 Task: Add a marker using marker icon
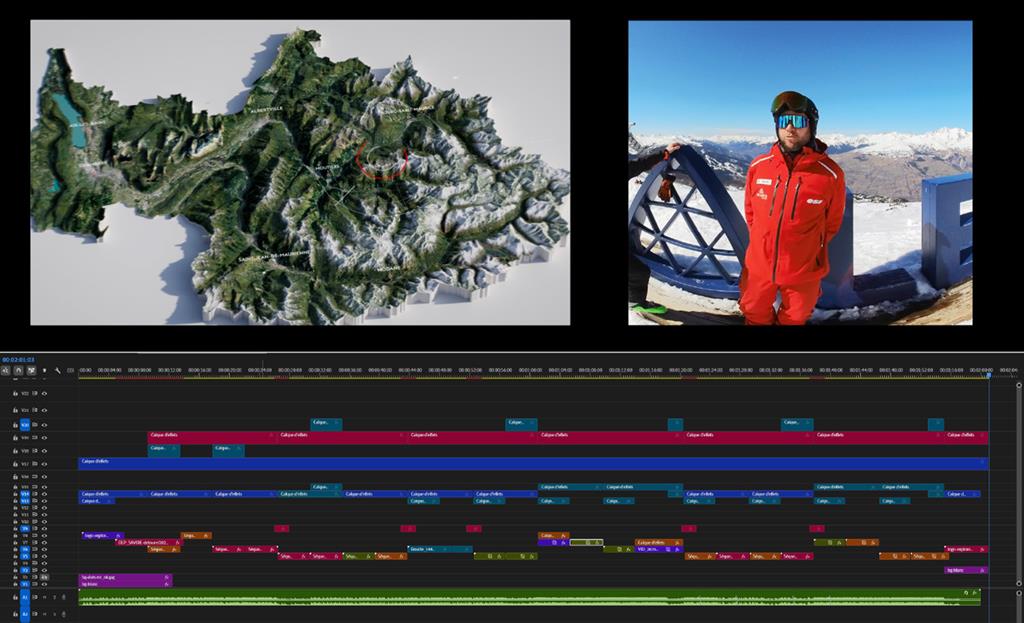(x=44, y=370)
